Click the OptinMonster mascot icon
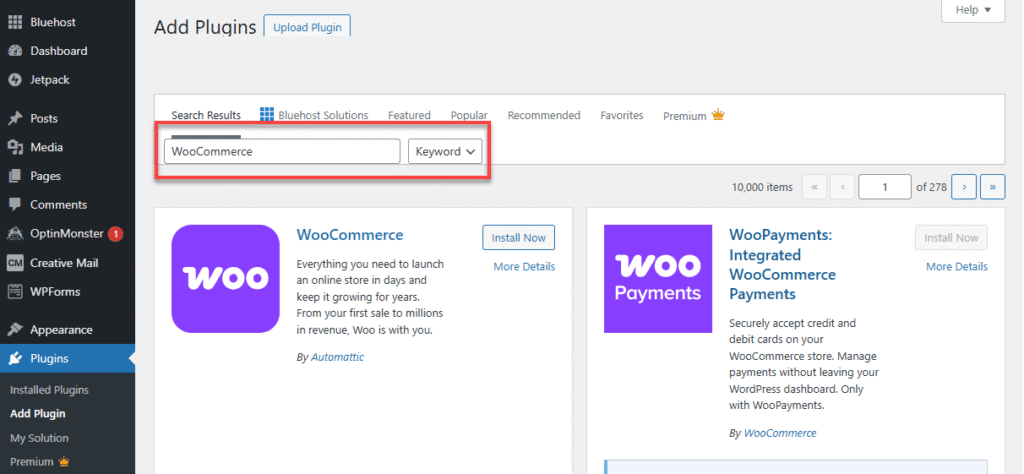 15,234
